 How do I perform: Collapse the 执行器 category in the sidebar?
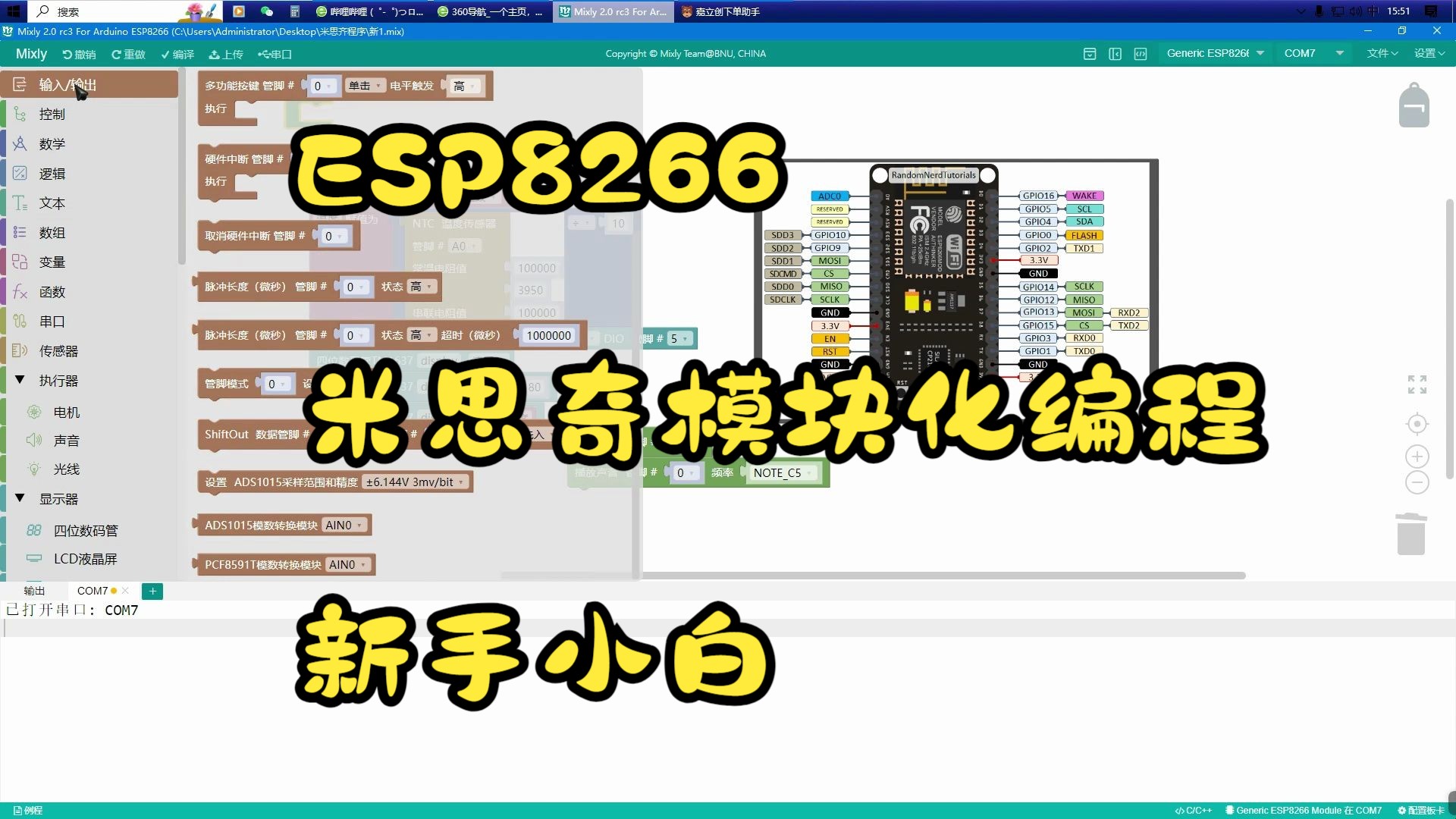coord(20,380)
